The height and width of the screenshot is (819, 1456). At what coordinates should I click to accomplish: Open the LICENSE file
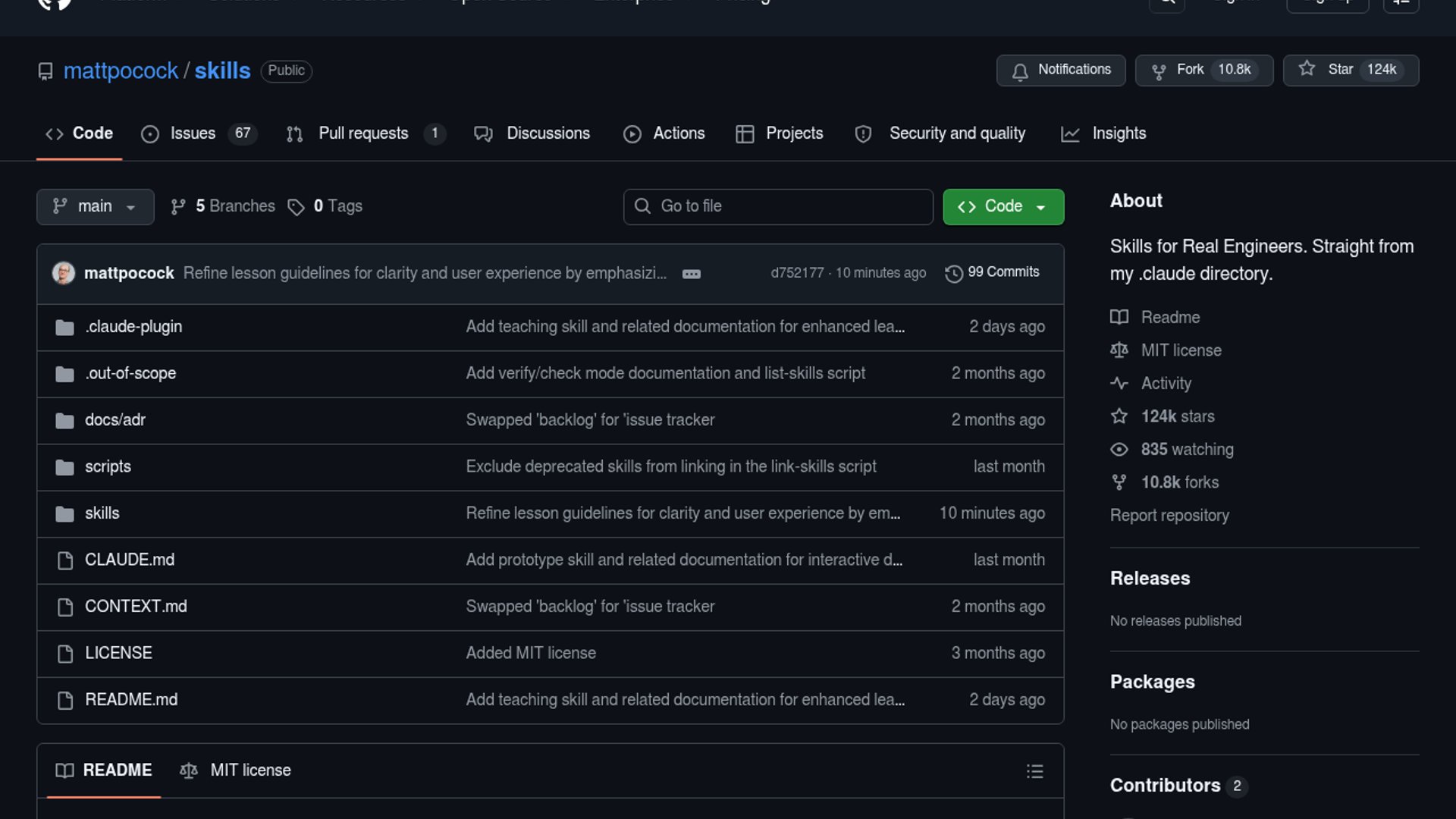[x=118, y=654]
